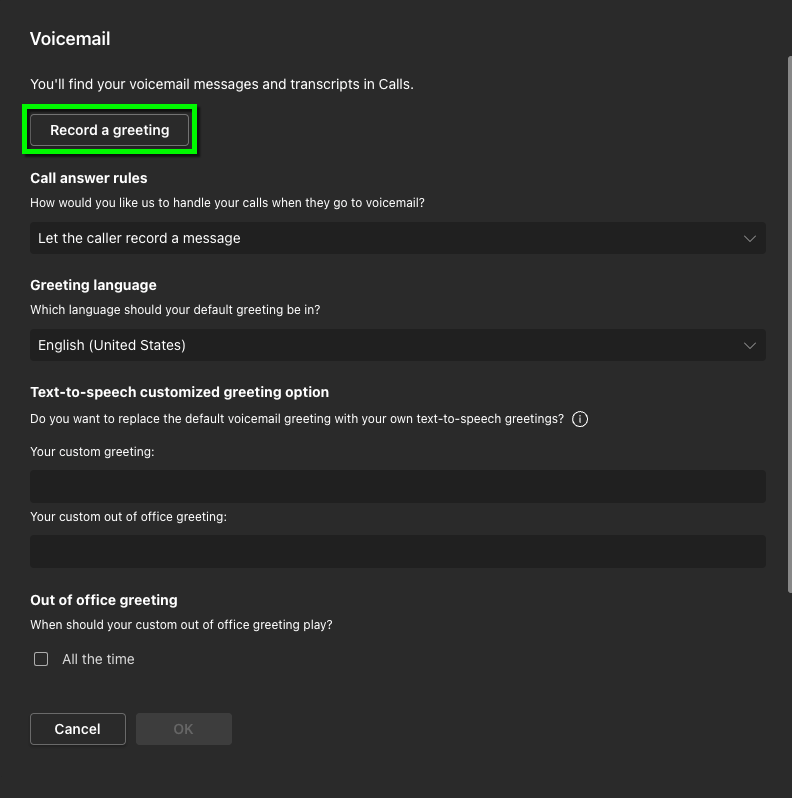
Task: Click the 'Greeting language' section heading
Action: [x=93, y=285]
